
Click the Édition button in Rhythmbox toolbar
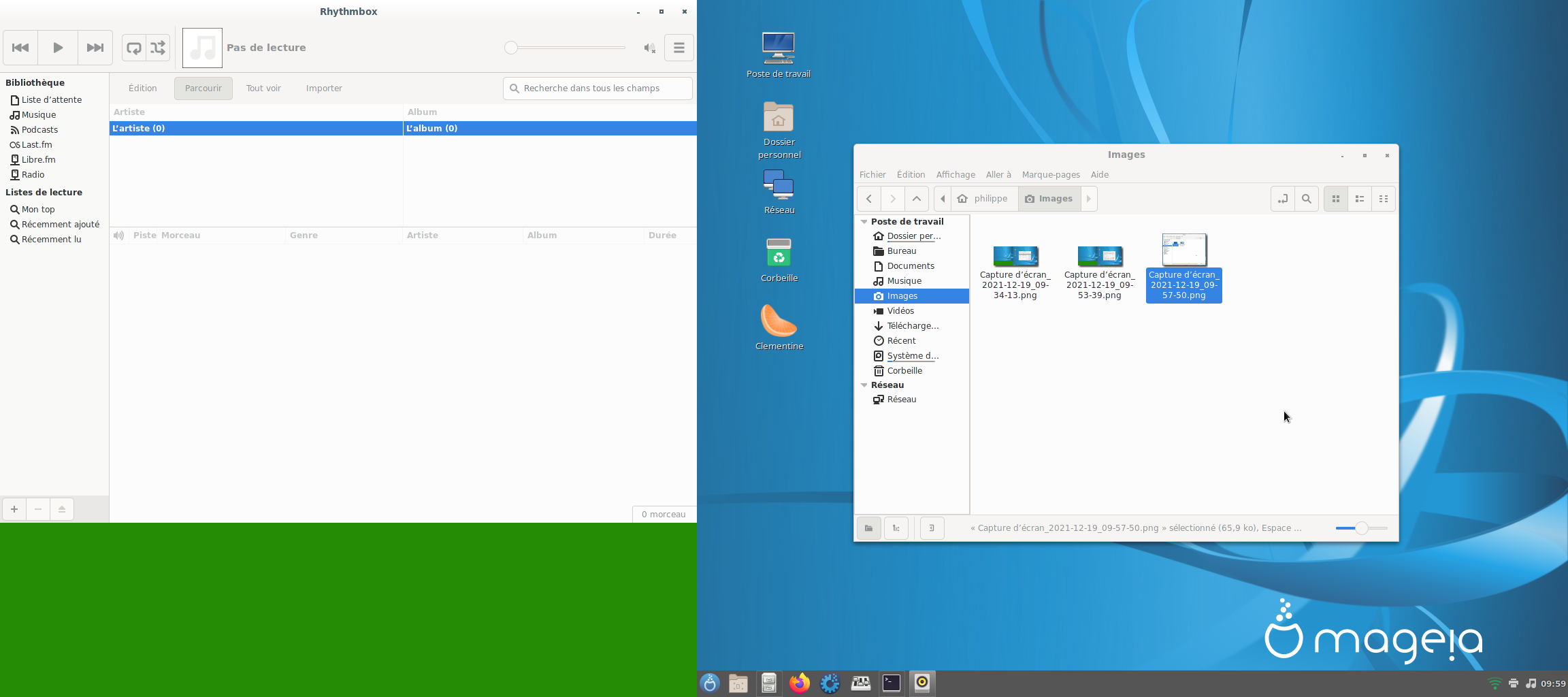point(143,88)
